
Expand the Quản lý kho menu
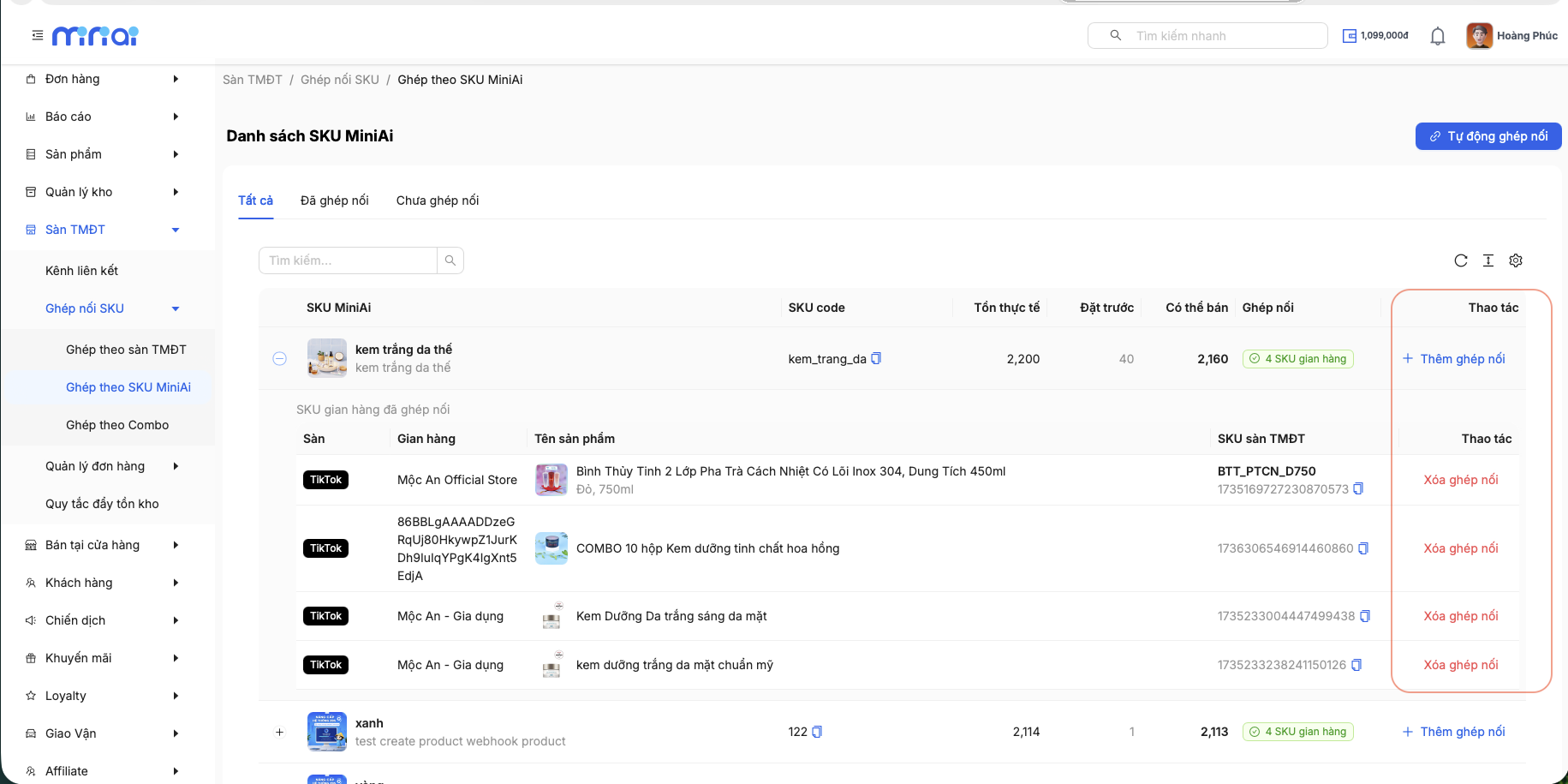click(x=108, y=192)
